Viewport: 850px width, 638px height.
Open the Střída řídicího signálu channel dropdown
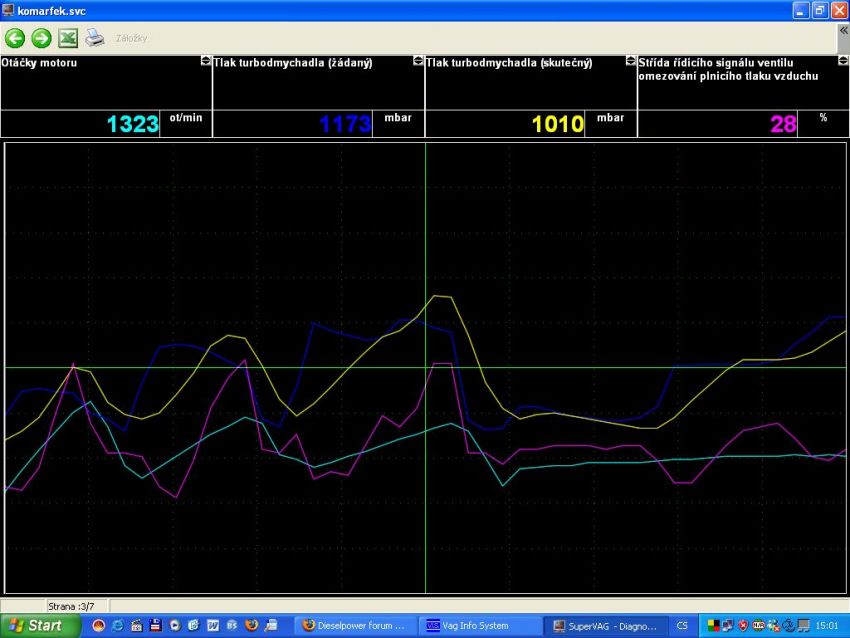pyautogui.click(x=843, y=61)
